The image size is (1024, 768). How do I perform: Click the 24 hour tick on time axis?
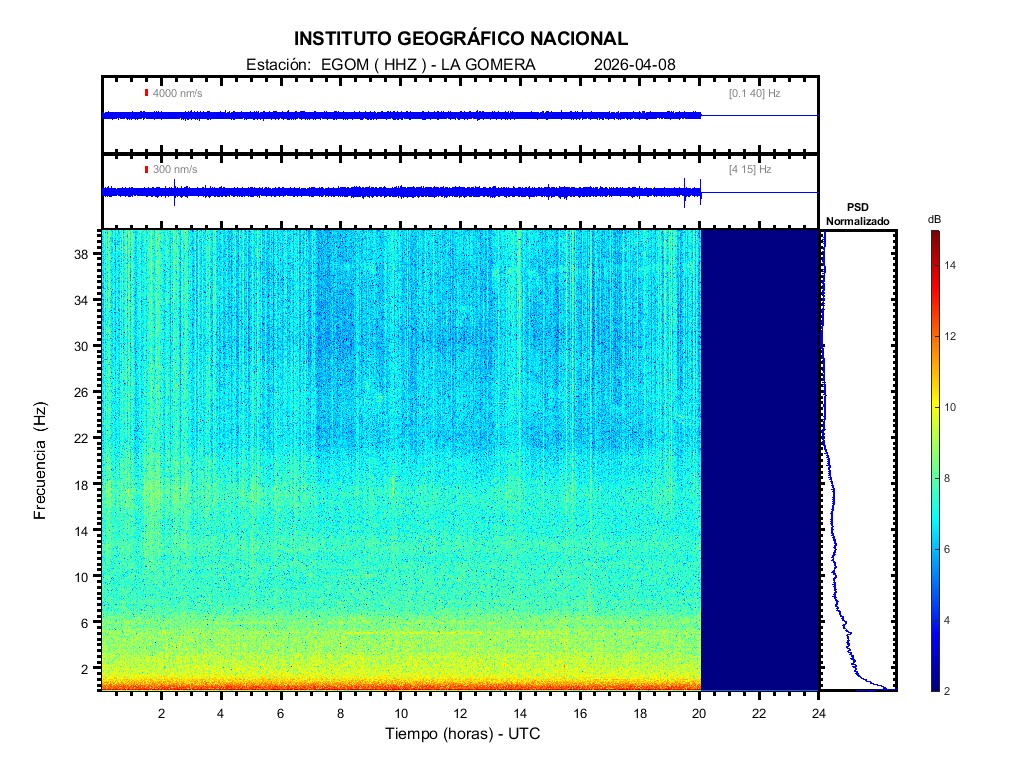click(x=819, y=712)
